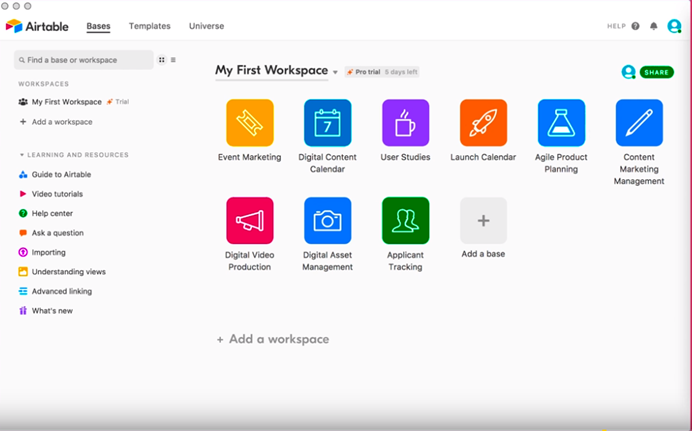Click the User Studies label
692x432 pixels.
click(405, 157)
